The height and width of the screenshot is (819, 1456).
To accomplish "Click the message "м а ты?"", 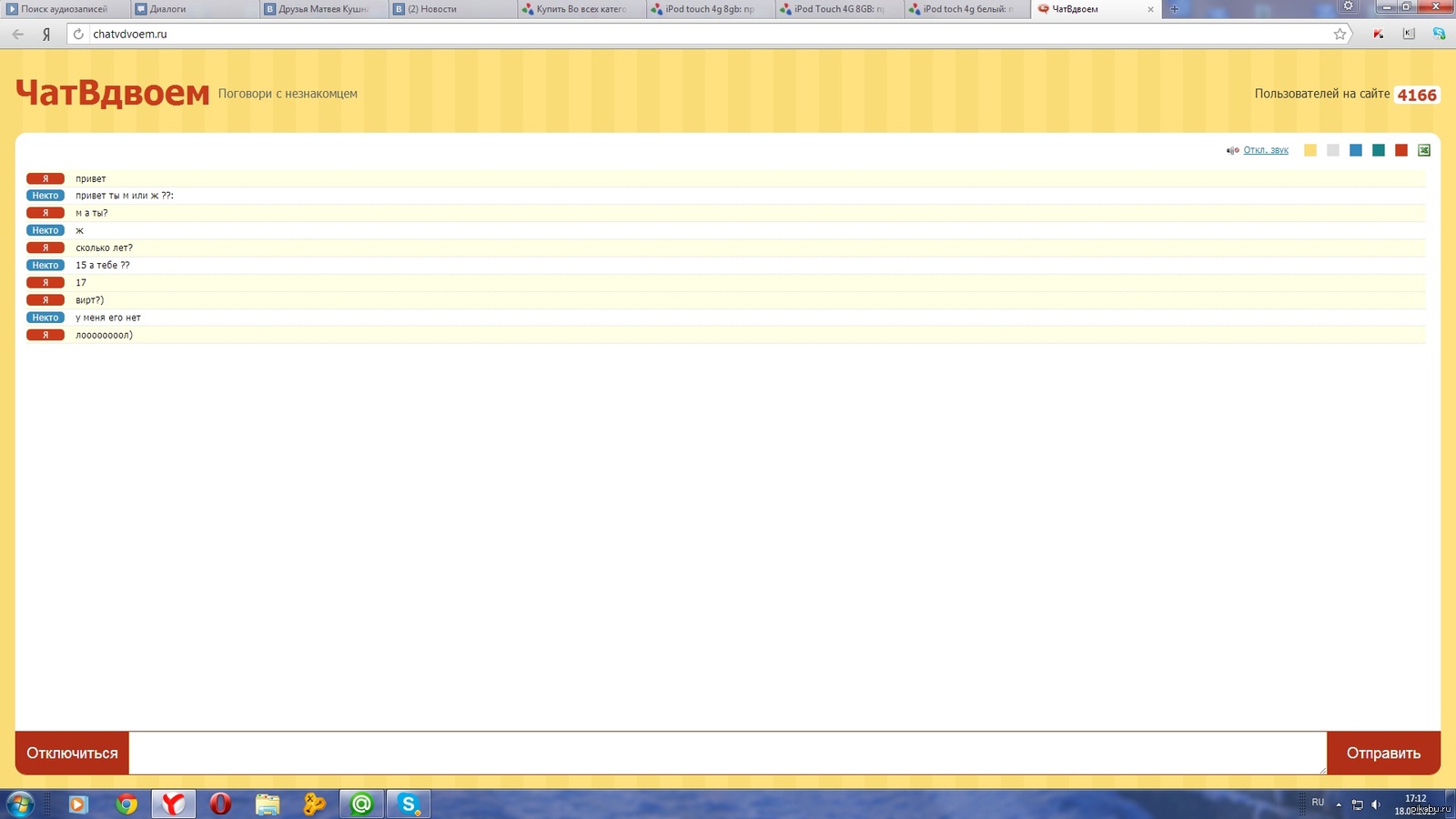I will pos(92,213).
